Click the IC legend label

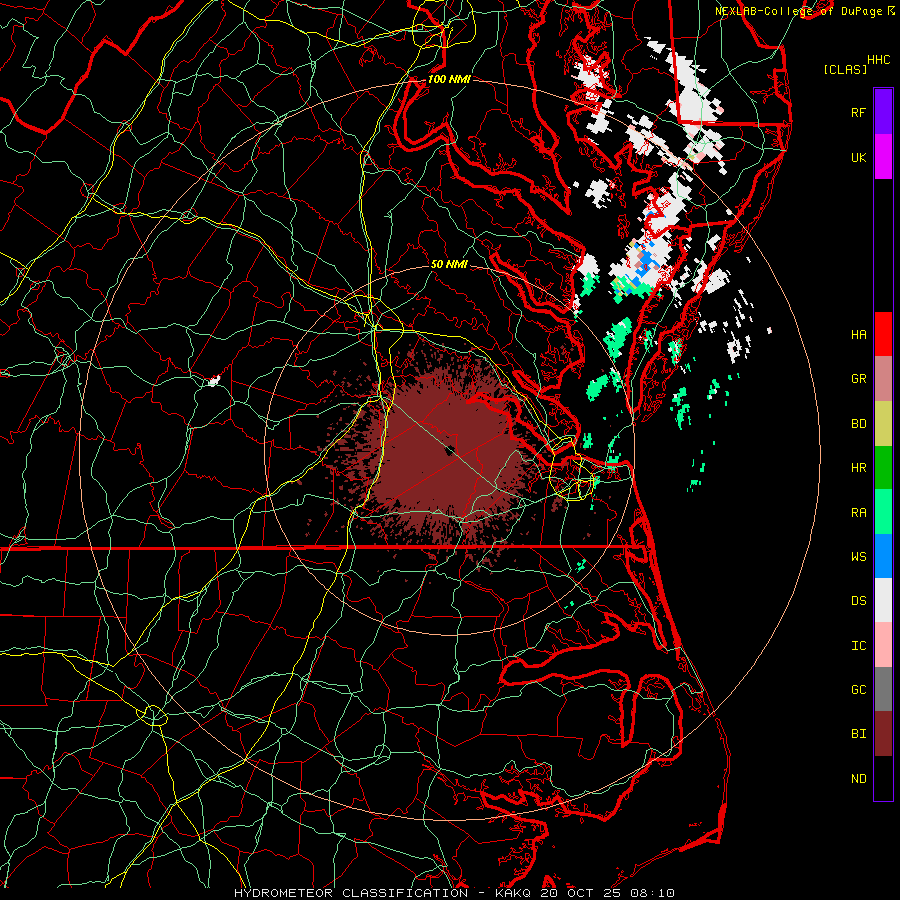point(858,646)
